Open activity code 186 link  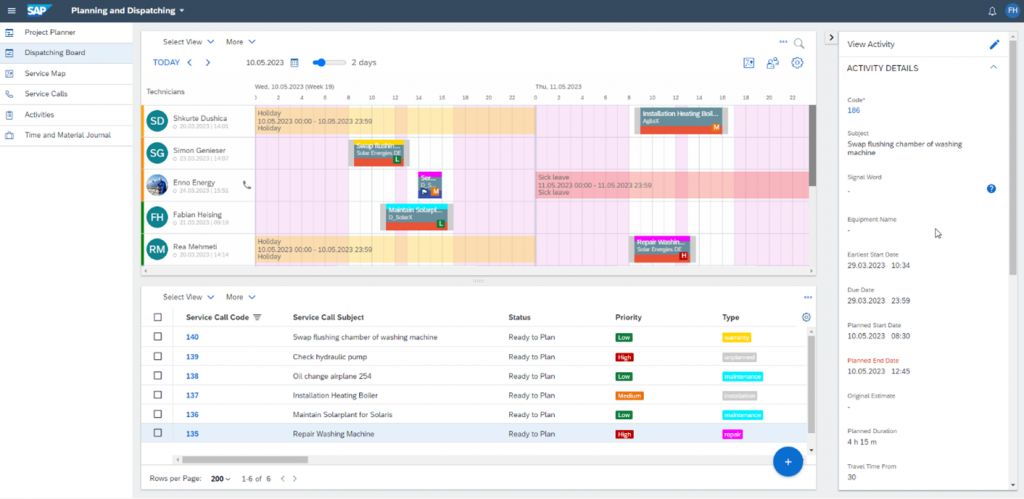point(854,110)
